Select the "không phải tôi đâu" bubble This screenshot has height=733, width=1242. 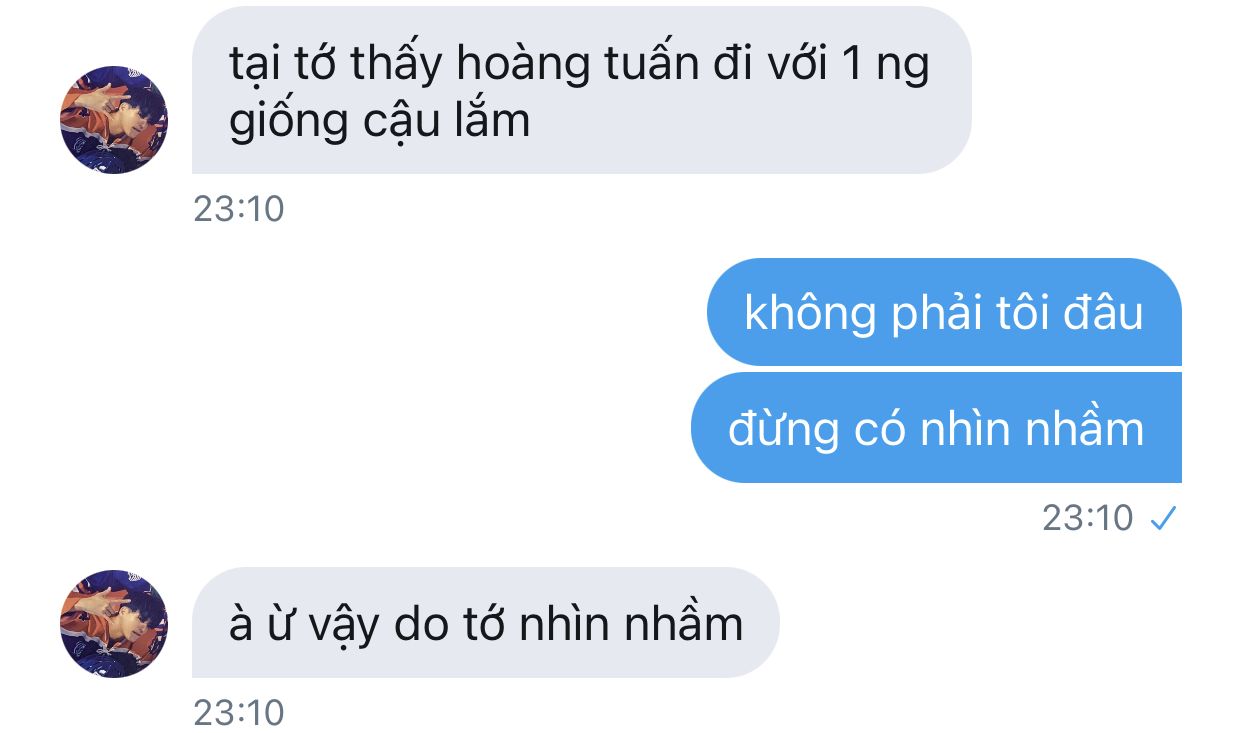[944, 312]
